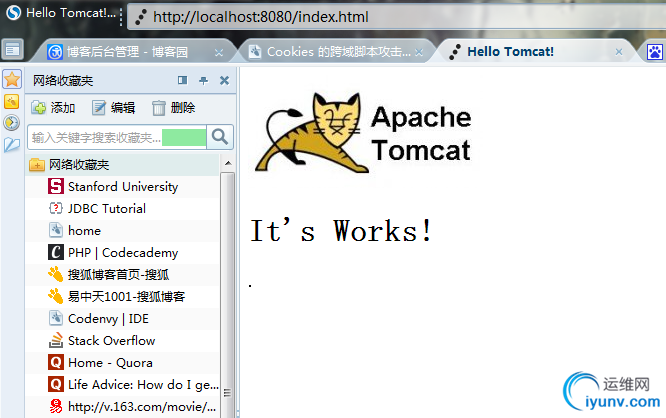Viewport: 666px width, 418px height.
Task: Click the Apache Tomcat logo image
Action: click(x=363, y=133)
